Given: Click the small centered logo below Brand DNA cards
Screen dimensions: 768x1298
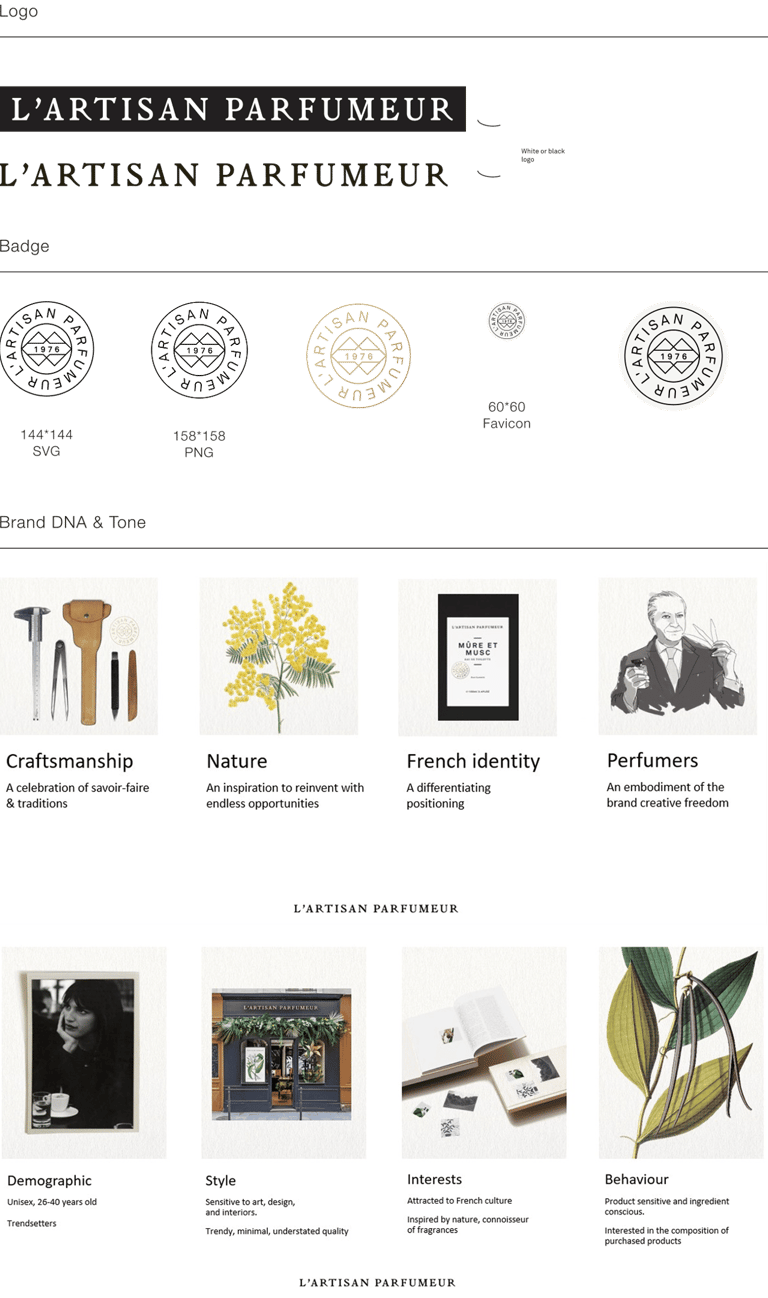Looking at the screenshot, I should [376, 909].
